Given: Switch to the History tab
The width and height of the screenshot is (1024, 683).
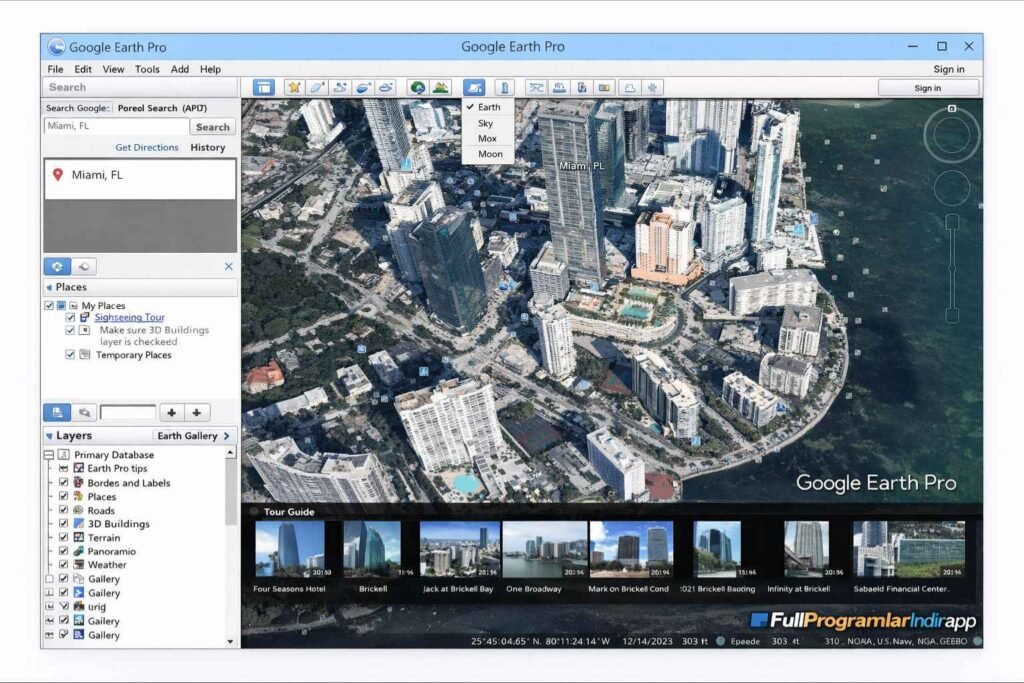Looking at the screenshot, I should click(x=208, y=147).
